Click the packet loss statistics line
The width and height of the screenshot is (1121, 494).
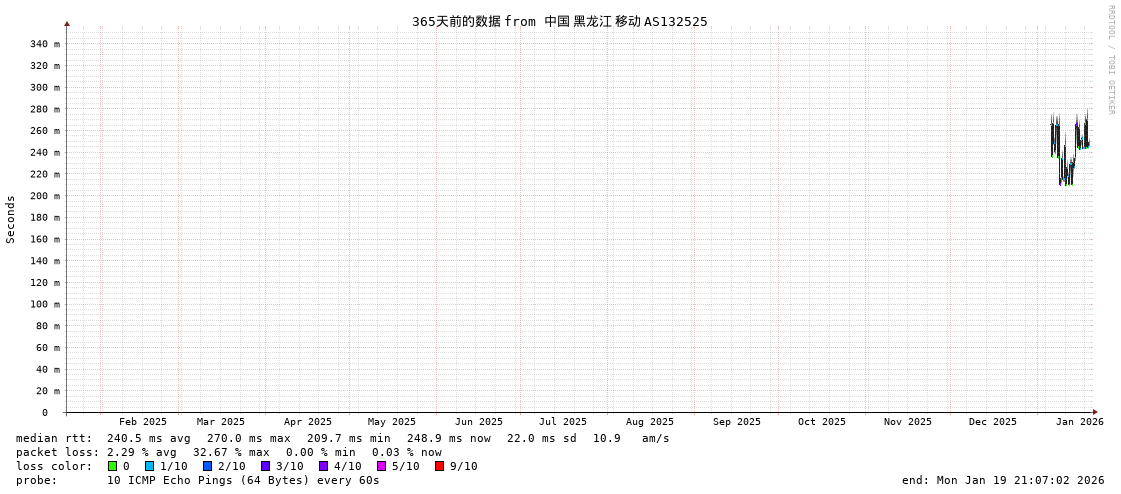[x=228, y=452]
